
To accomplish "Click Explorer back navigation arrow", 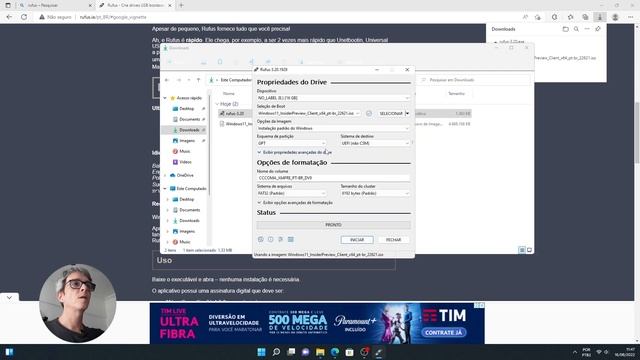I will pos(167,80).
